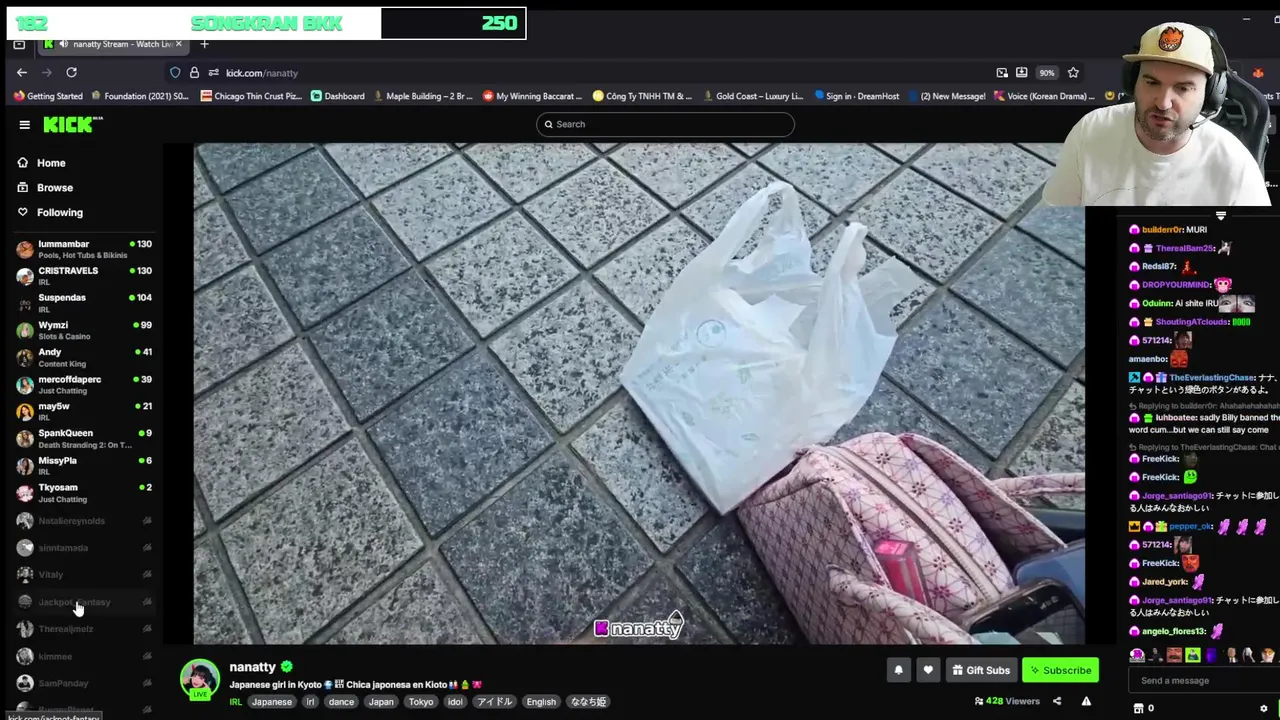Open the Voice (Korean Drama) bookmark
1280x720 pixels.
[1043, 96]
